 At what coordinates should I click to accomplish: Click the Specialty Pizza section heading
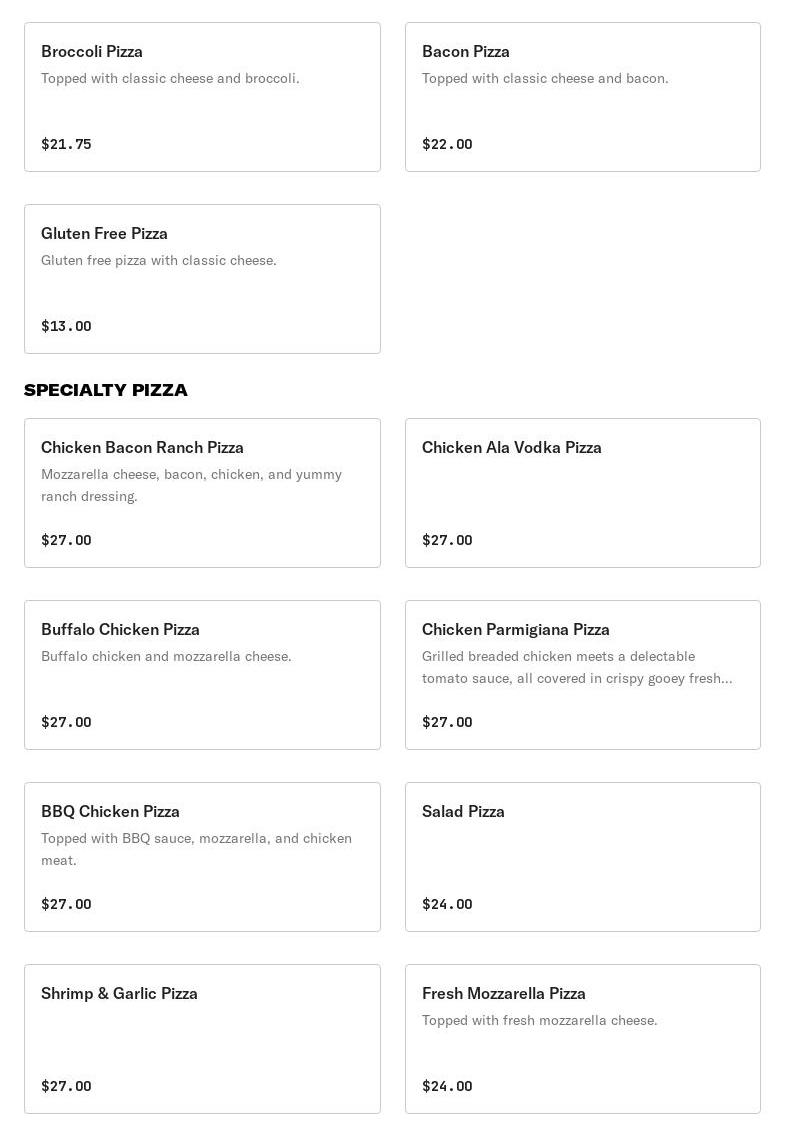[106, 390]
